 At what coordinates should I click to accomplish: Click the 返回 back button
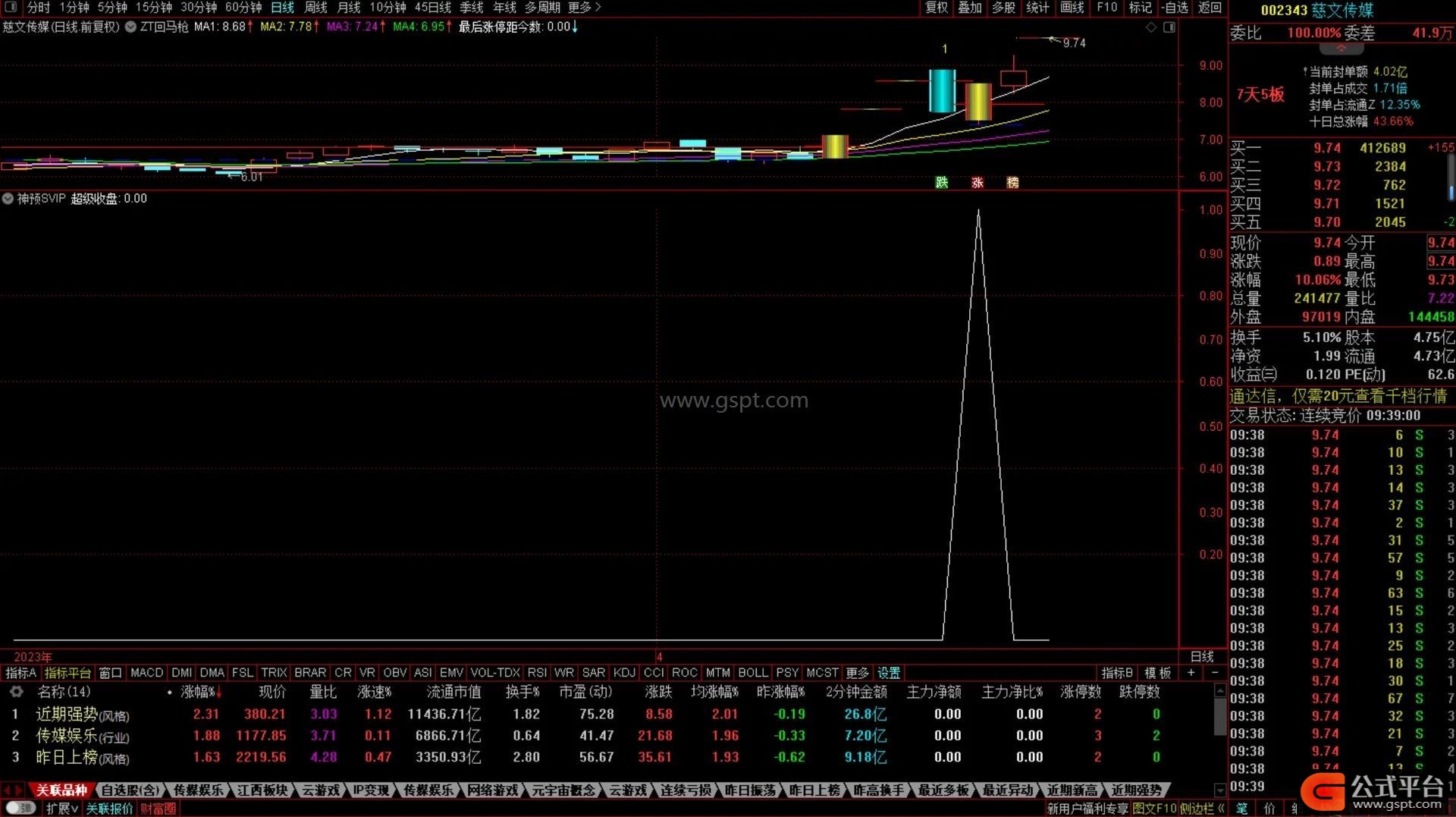point(1210,8)
